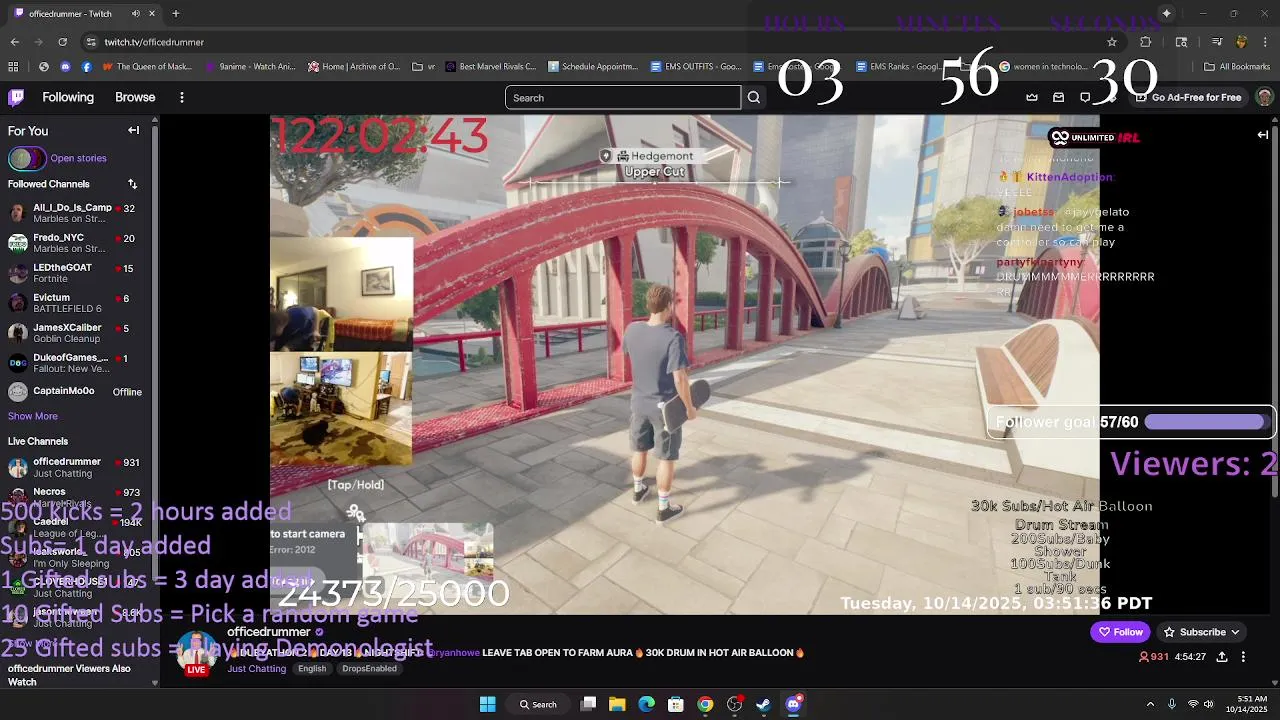Open Discord bookmark icon in bar
The height and width of the screenshot is (720, 1280).
point(65,67)
